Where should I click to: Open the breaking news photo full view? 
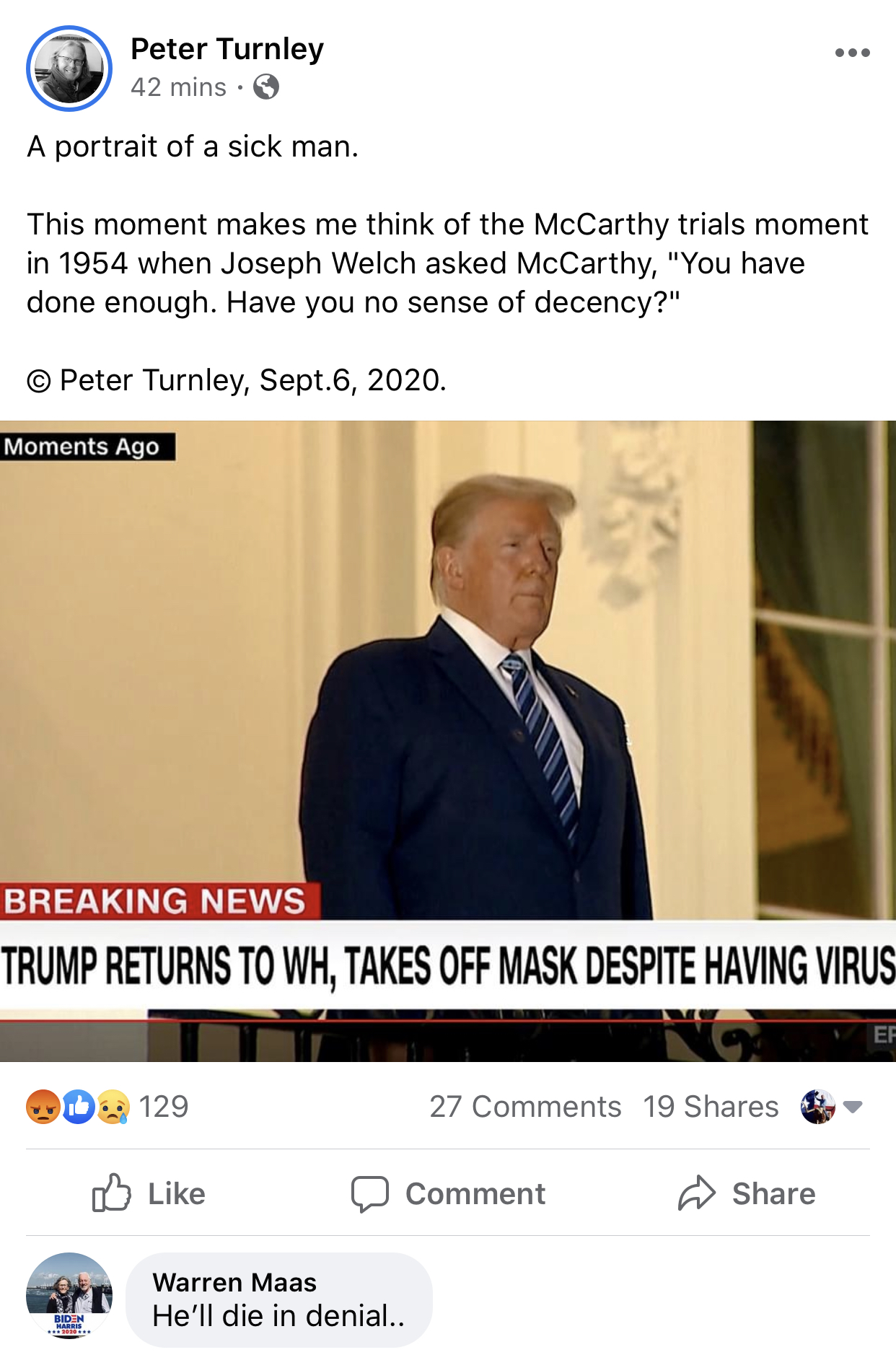tap(448, 741)
